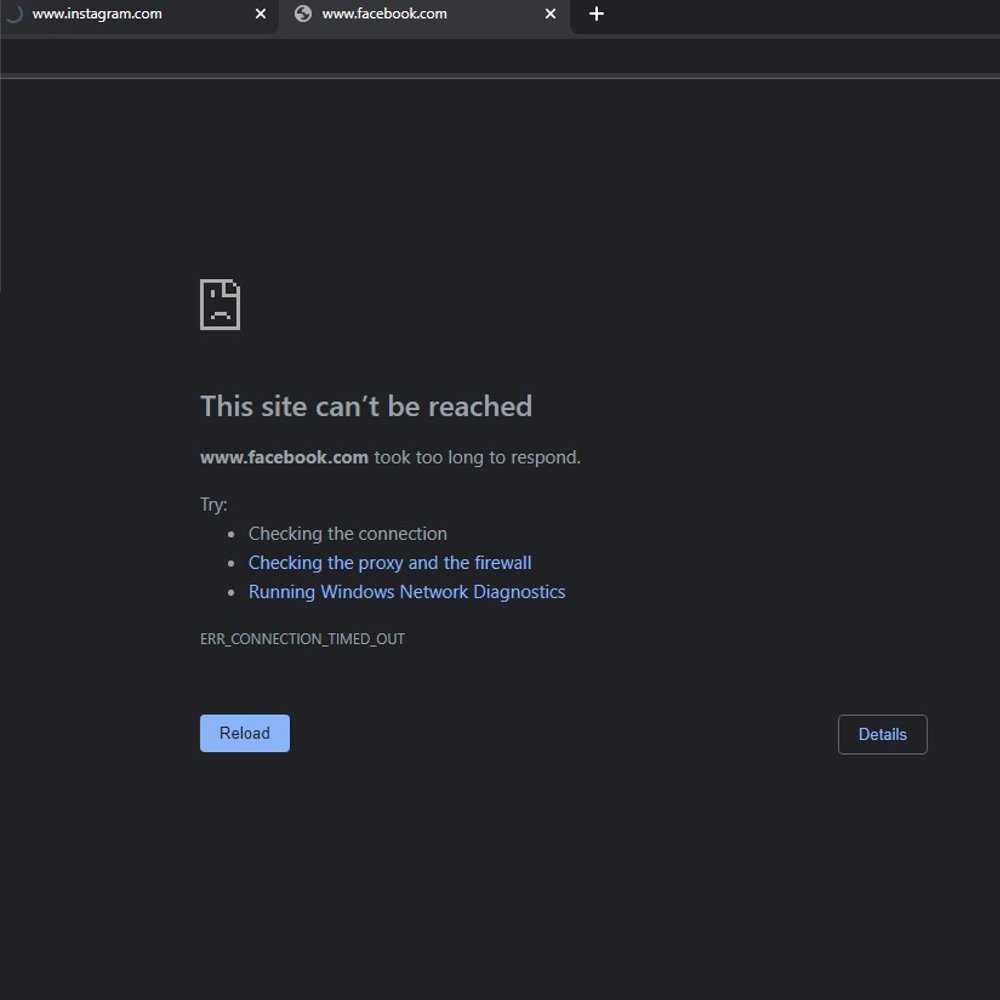Click the 'Try:' label text
Viewport: 1000px width, 1000px height.
point(214,505)
